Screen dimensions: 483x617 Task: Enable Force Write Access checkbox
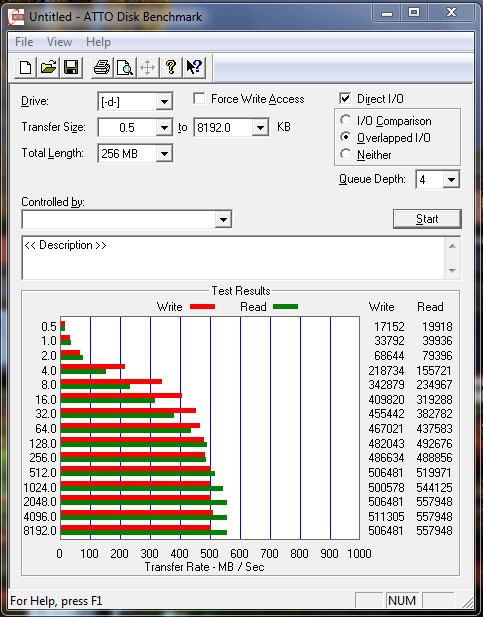200,98
